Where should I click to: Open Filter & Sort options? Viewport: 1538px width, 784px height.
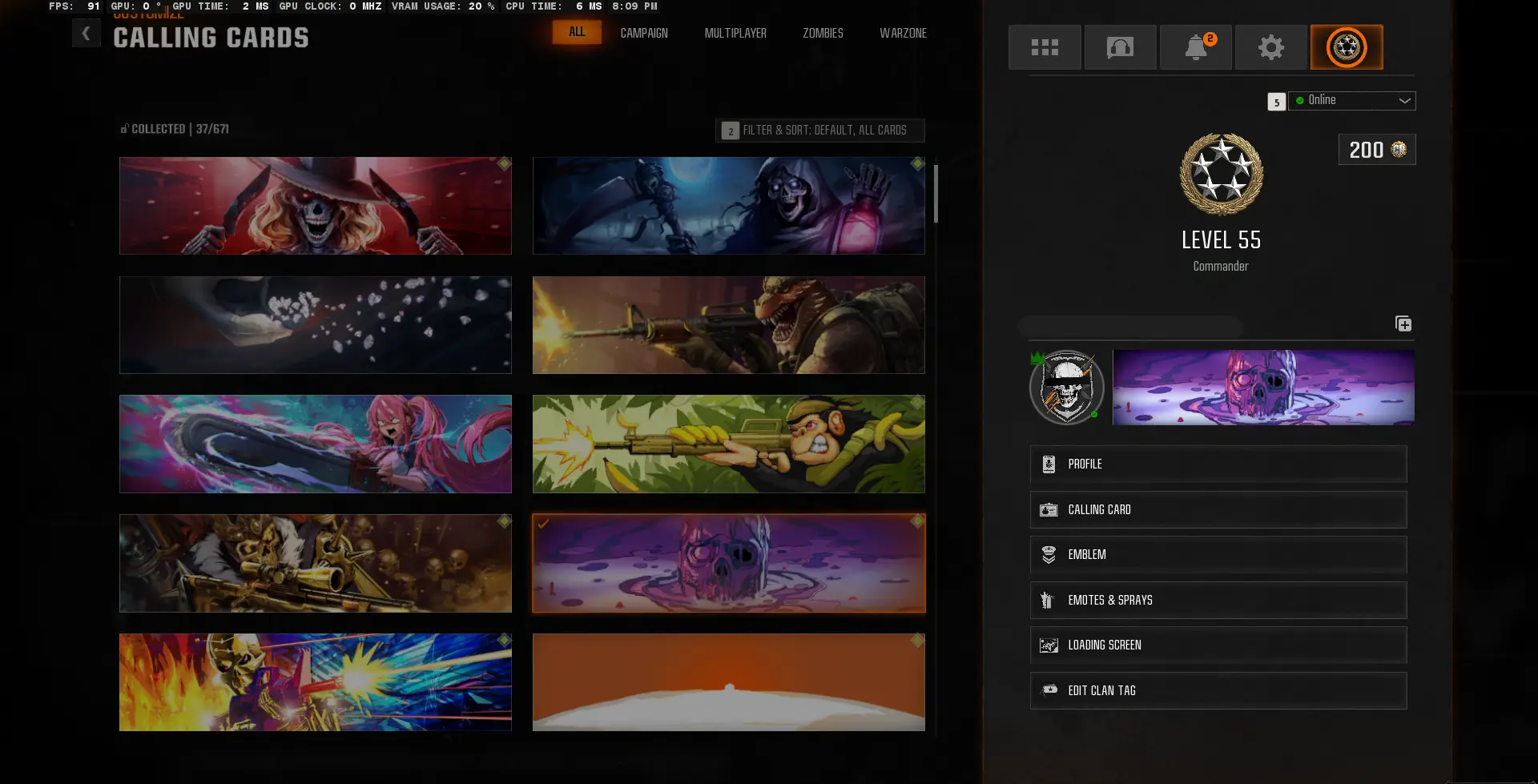820,131
